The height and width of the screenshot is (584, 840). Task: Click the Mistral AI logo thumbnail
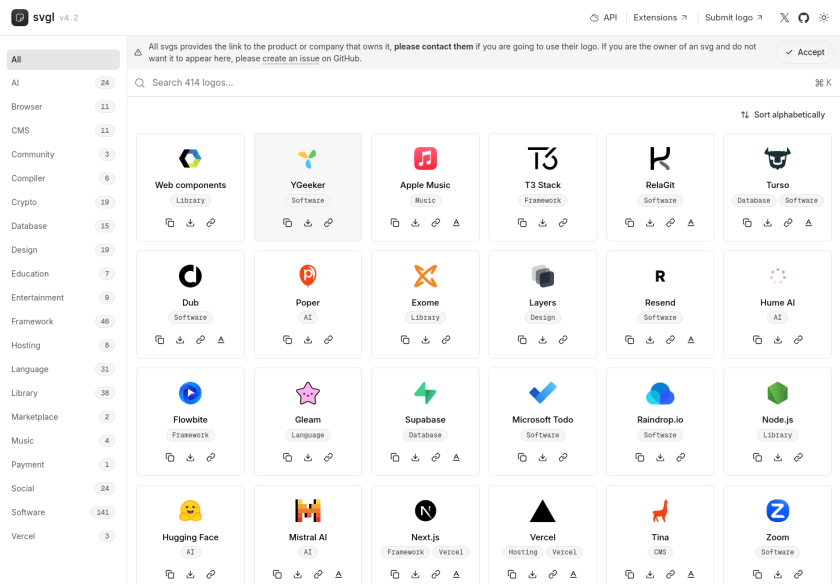pyautogui.click(x=308, y=511)
